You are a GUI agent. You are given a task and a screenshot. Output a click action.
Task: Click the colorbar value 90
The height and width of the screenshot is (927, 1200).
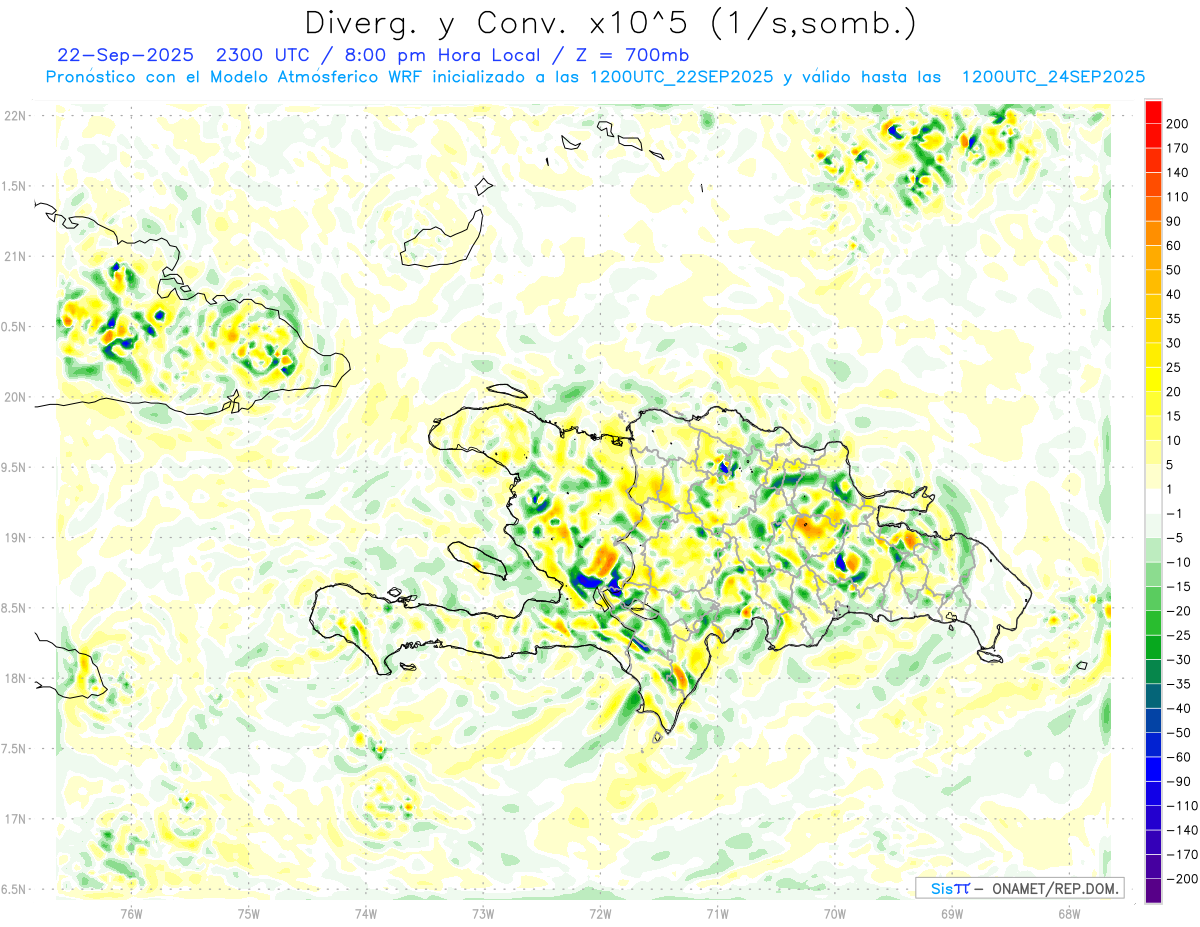pyautogui.click(x=1174, y=222)
